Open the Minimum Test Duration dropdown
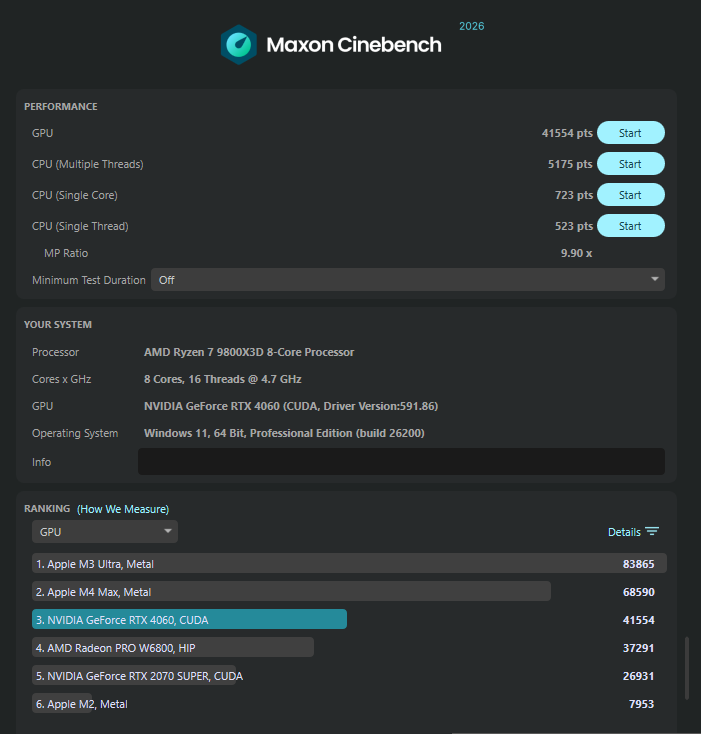701x734 pixels. coord(408,279)
